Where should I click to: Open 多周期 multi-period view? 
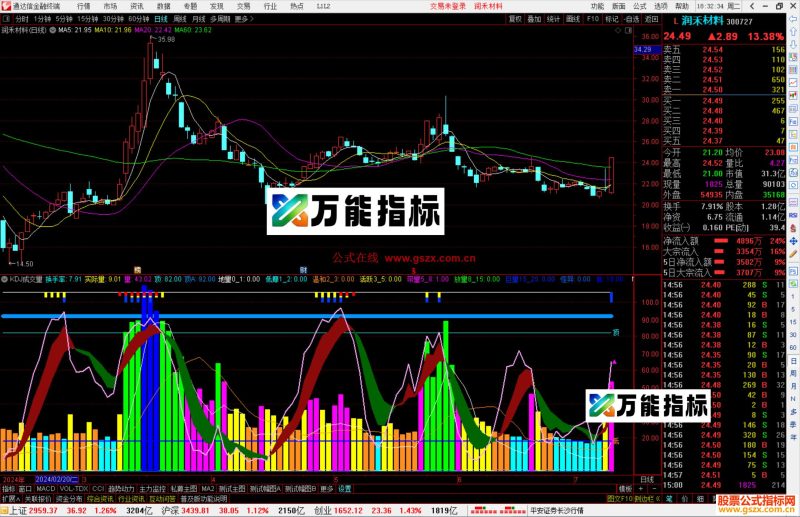tap(220, 19)
